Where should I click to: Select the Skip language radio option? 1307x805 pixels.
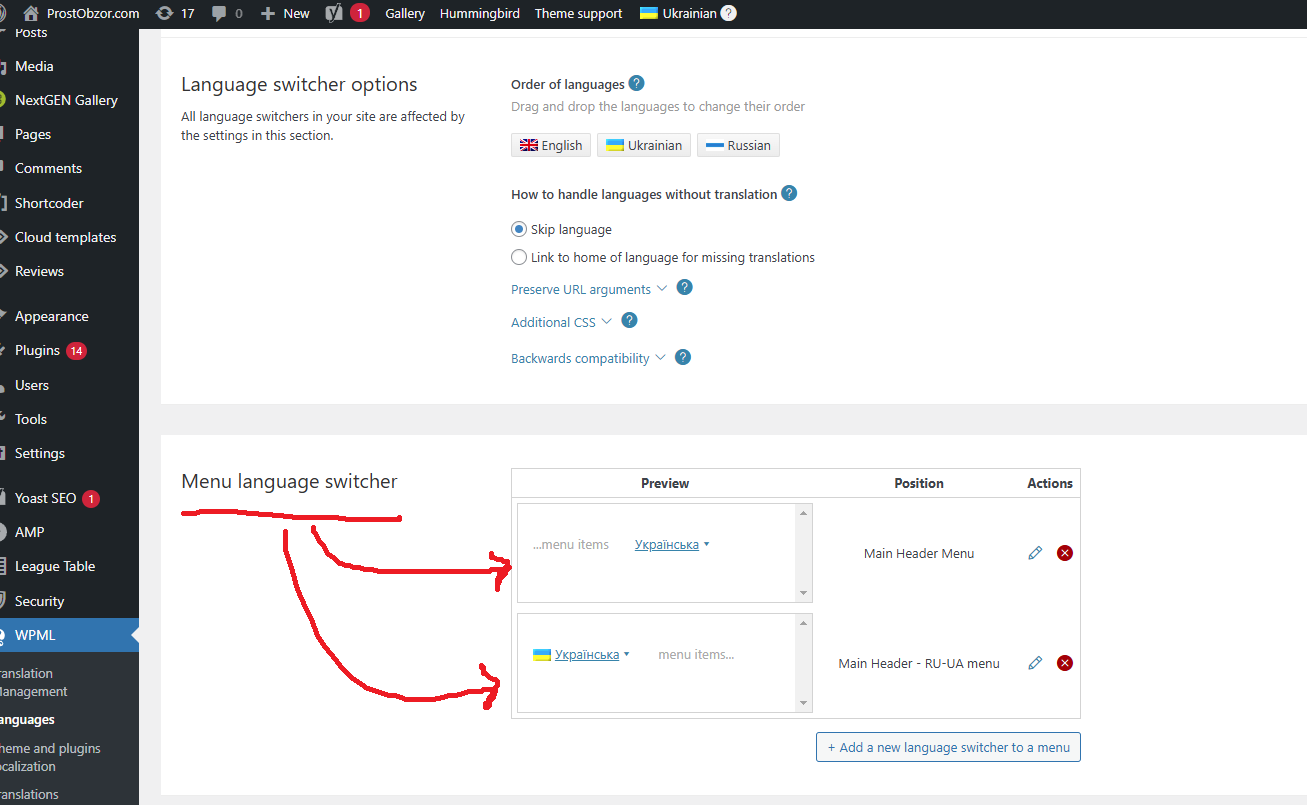[519, 229]
